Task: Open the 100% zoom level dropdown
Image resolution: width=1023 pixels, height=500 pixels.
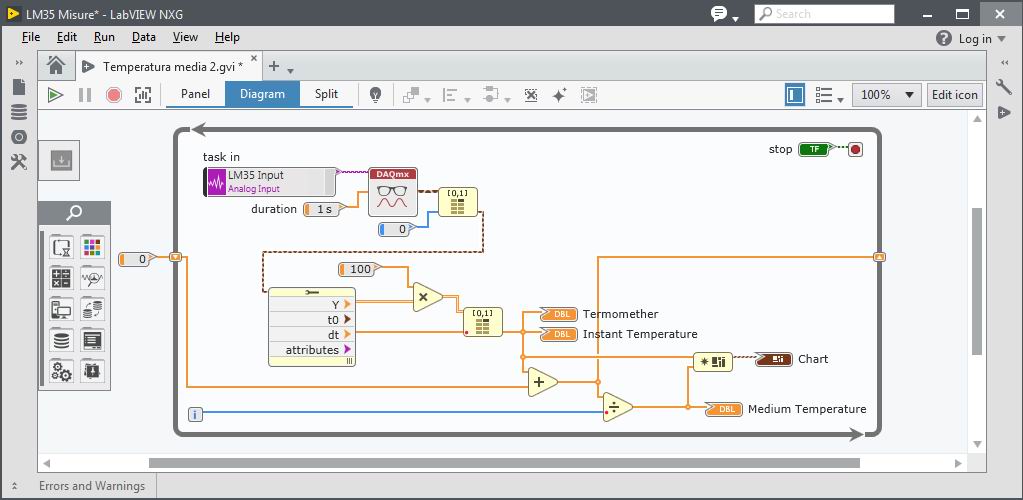Action: point(886,95)
